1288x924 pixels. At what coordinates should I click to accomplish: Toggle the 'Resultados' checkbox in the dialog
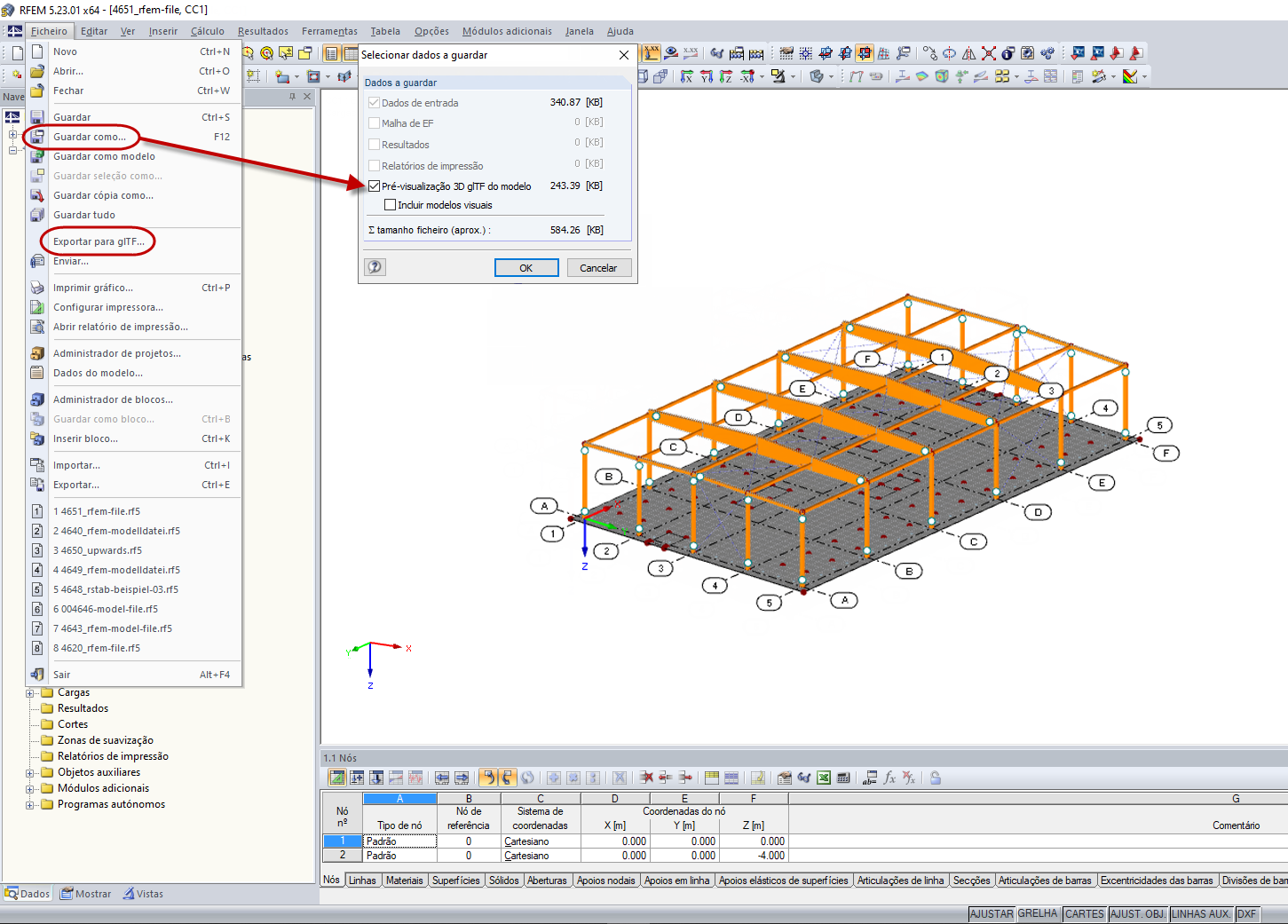374,145
